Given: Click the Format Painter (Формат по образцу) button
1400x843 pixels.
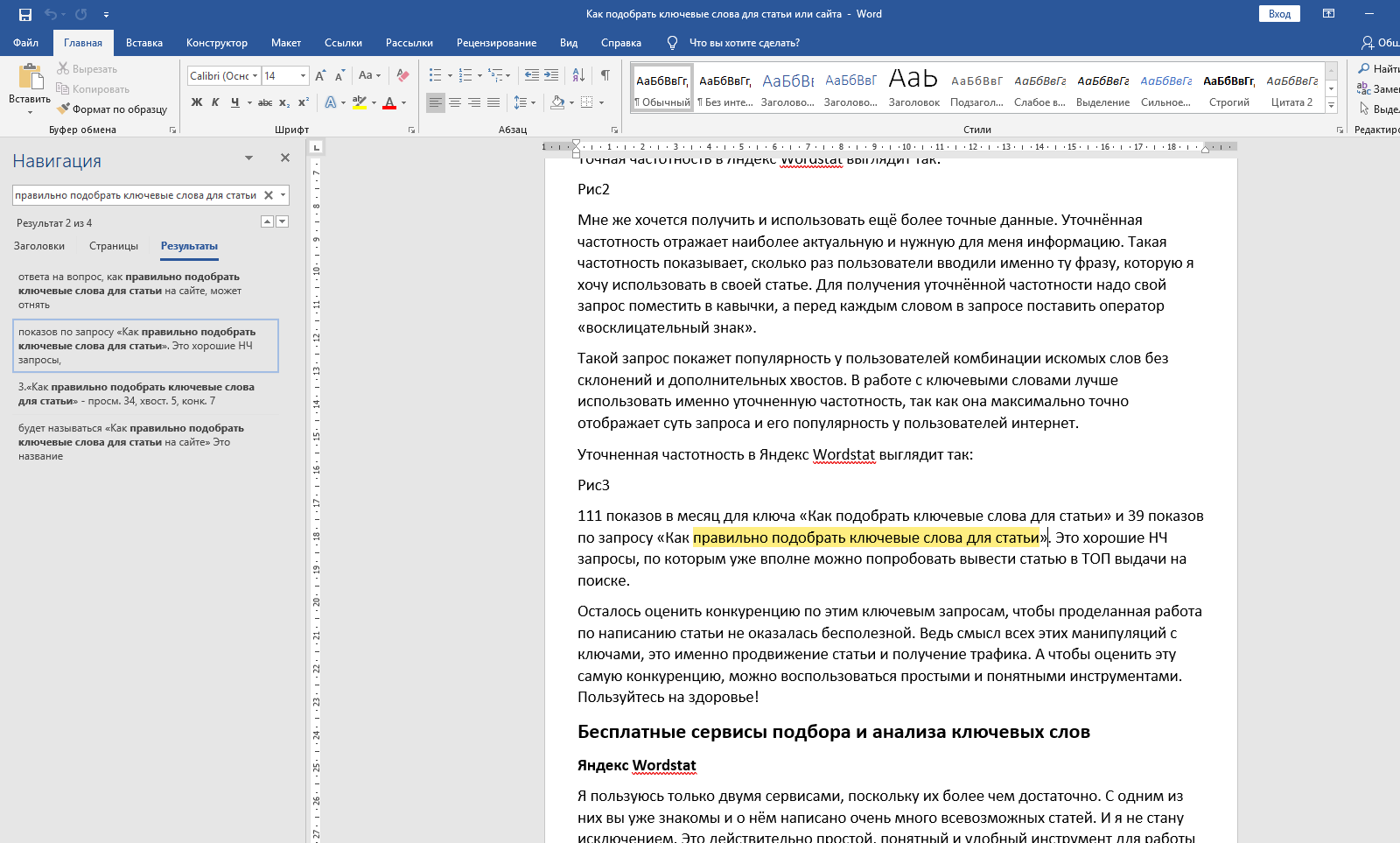Looking at the screenshot, I should (111, 109).
